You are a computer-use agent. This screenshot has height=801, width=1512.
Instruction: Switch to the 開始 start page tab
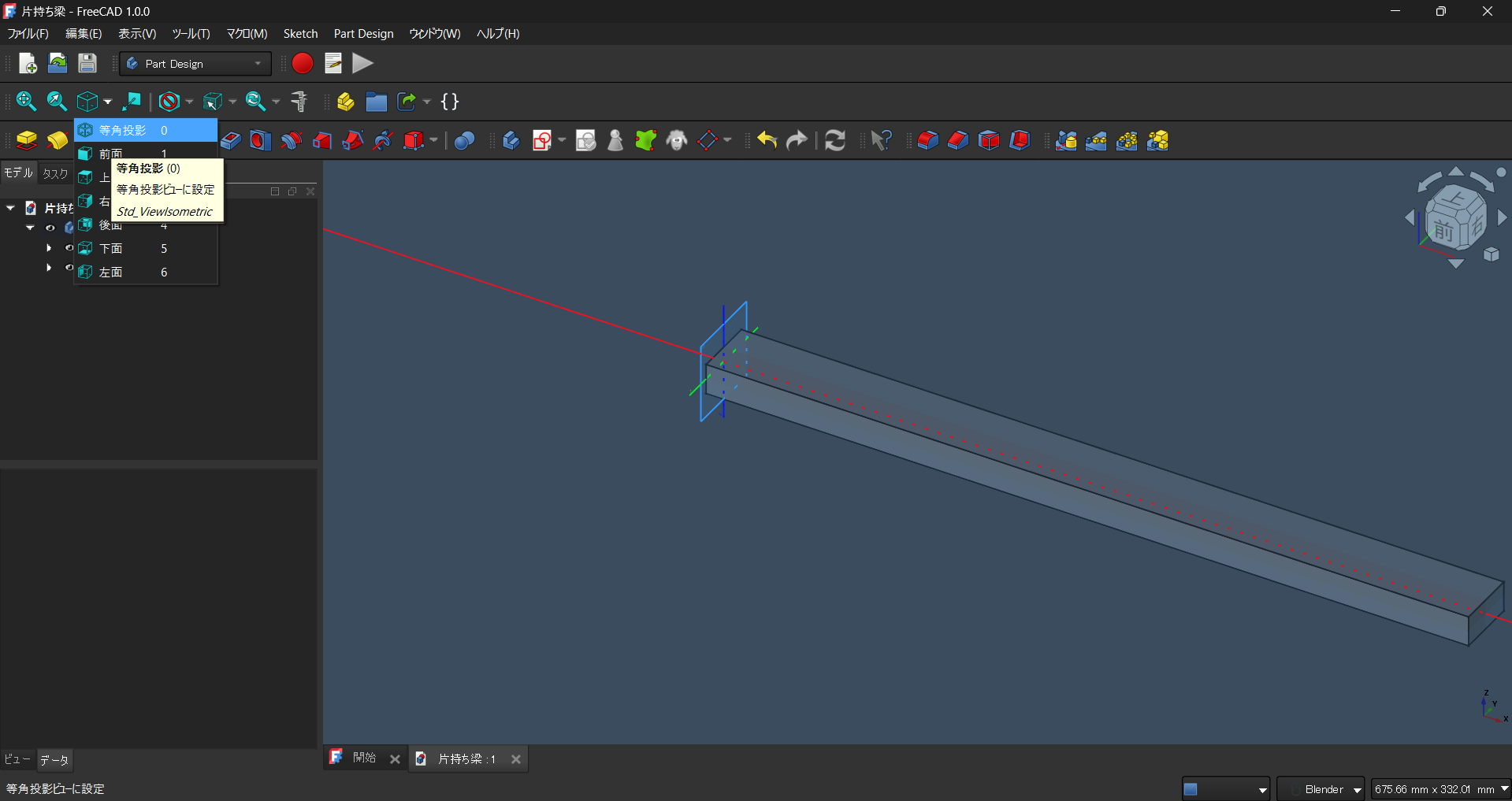pyautogui.click(x=364, y=758)
